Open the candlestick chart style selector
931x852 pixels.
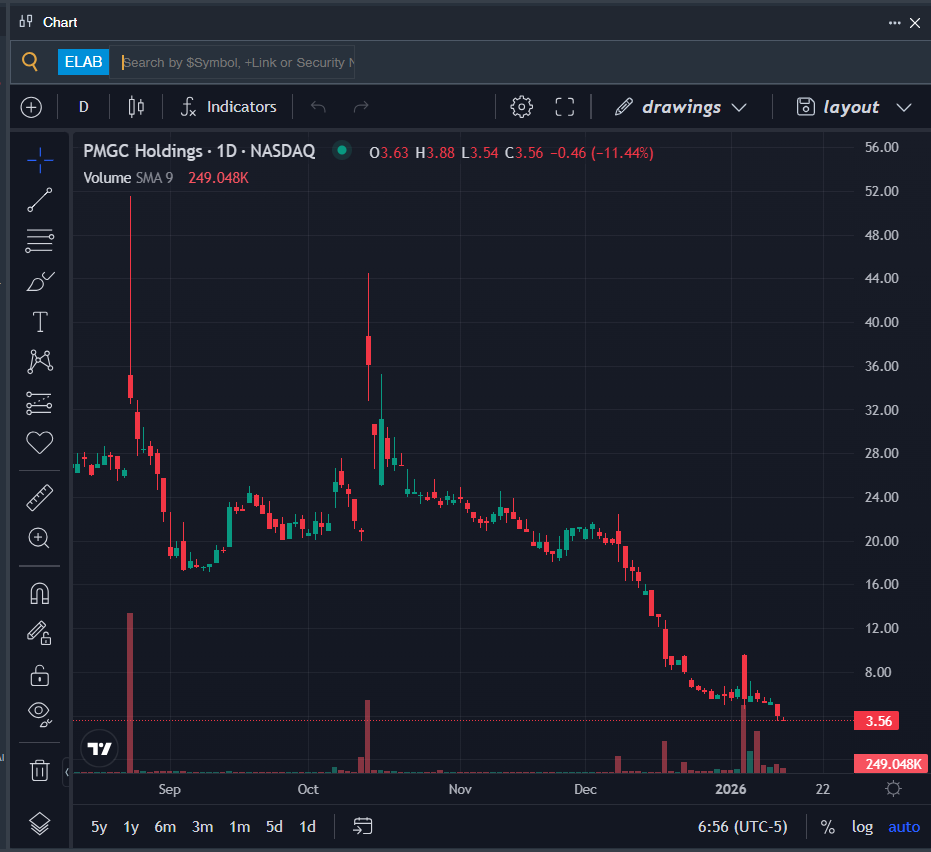pyautogui.click(x=137, y=107)
